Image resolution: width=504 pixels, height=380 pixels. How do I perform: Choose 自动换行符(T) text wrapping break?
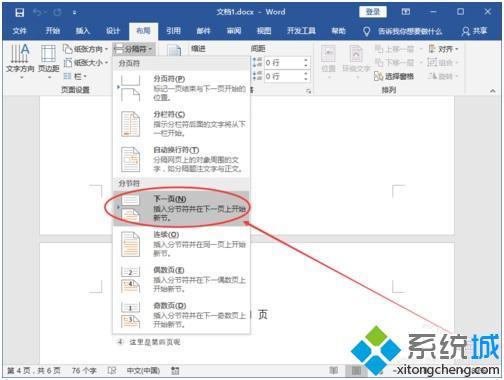[x=181, y=160]
